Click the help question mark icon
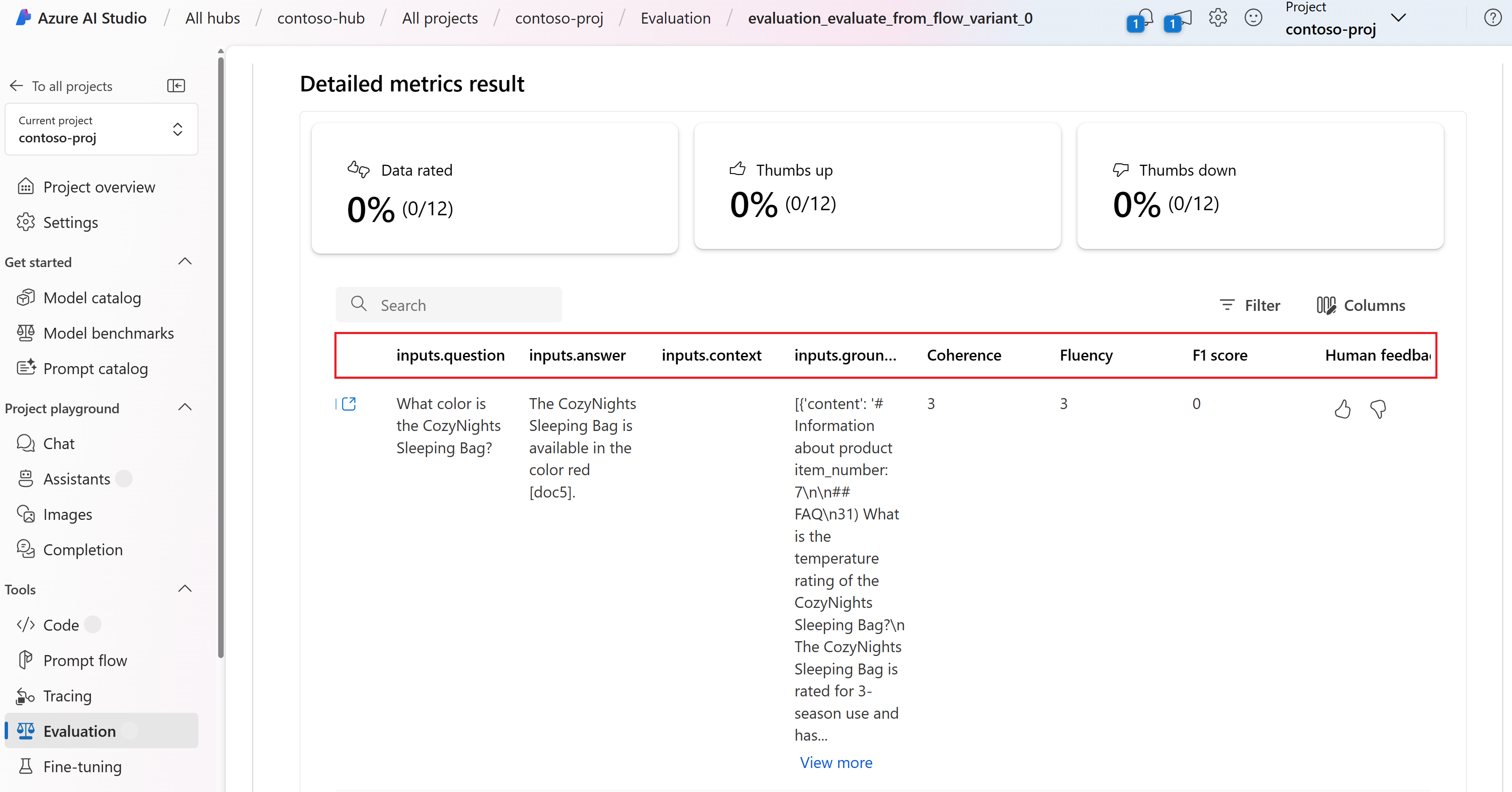 tap(1493, 18)
